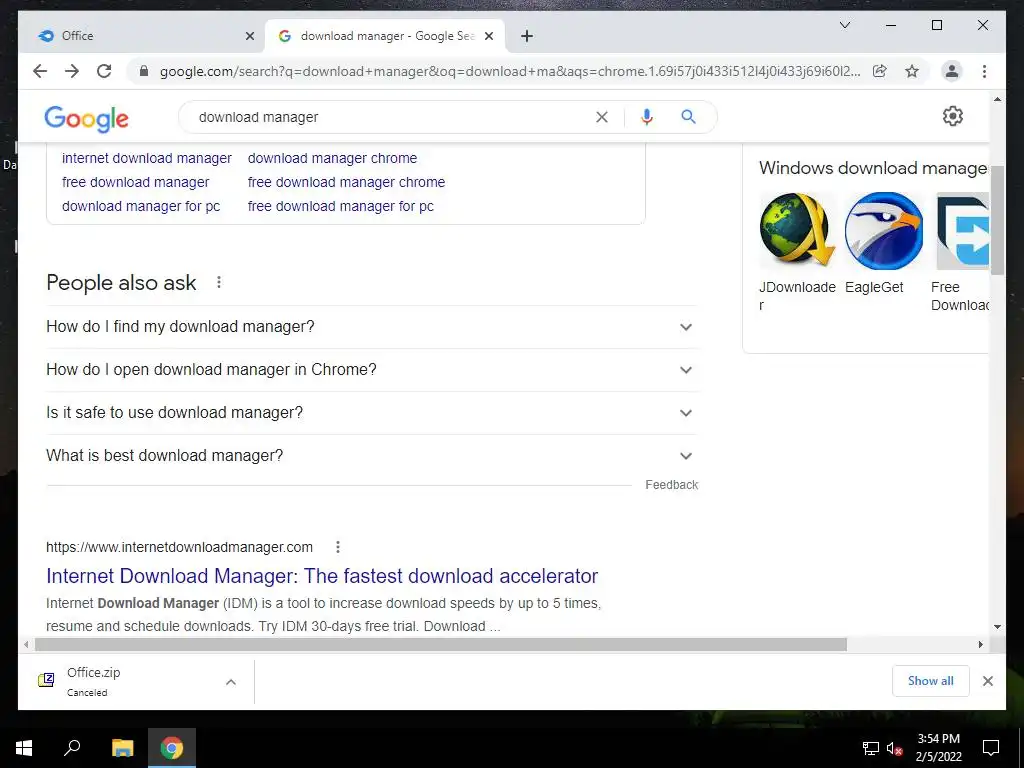
Task: Go forward with the browser forward arrow
Action: [x=72, y=71]
